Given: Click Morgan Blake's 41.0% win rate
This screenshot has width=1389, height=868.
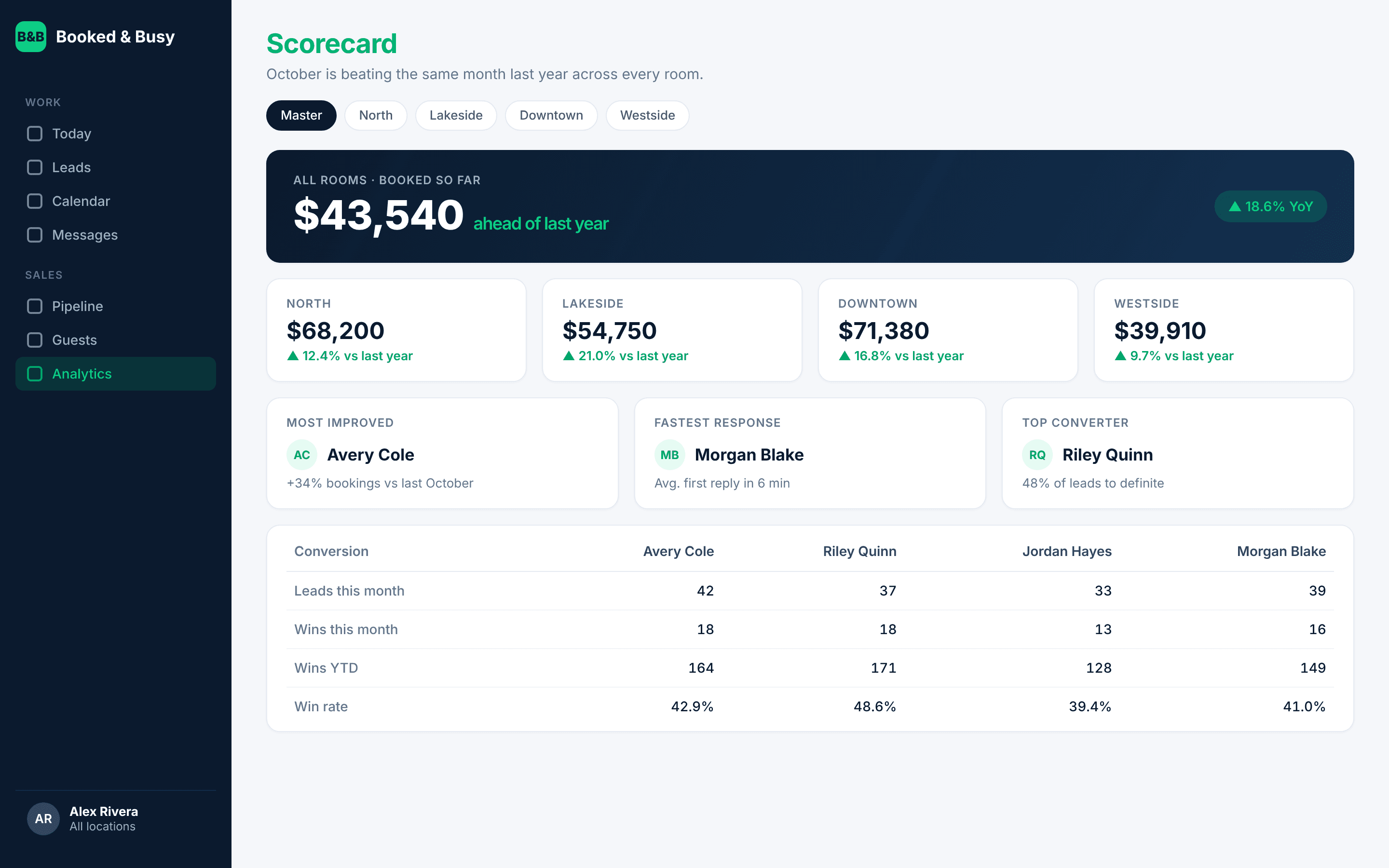Looking at the screenshot, I should tap(1304, 706).
